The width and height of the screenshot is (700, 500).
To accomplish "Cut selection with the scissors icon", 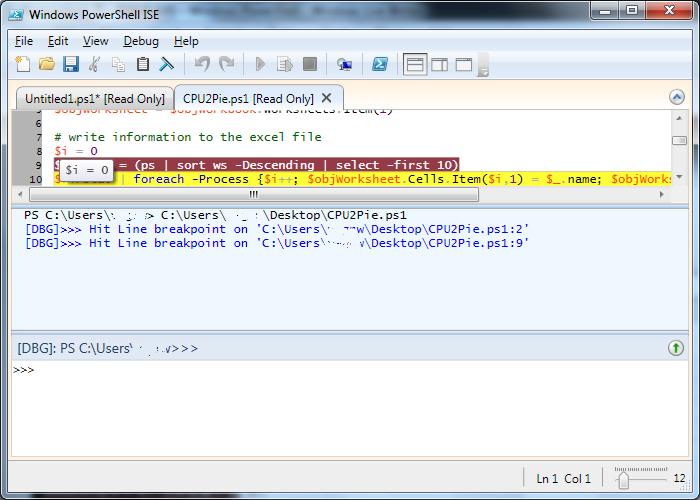I will coord(94,64).
